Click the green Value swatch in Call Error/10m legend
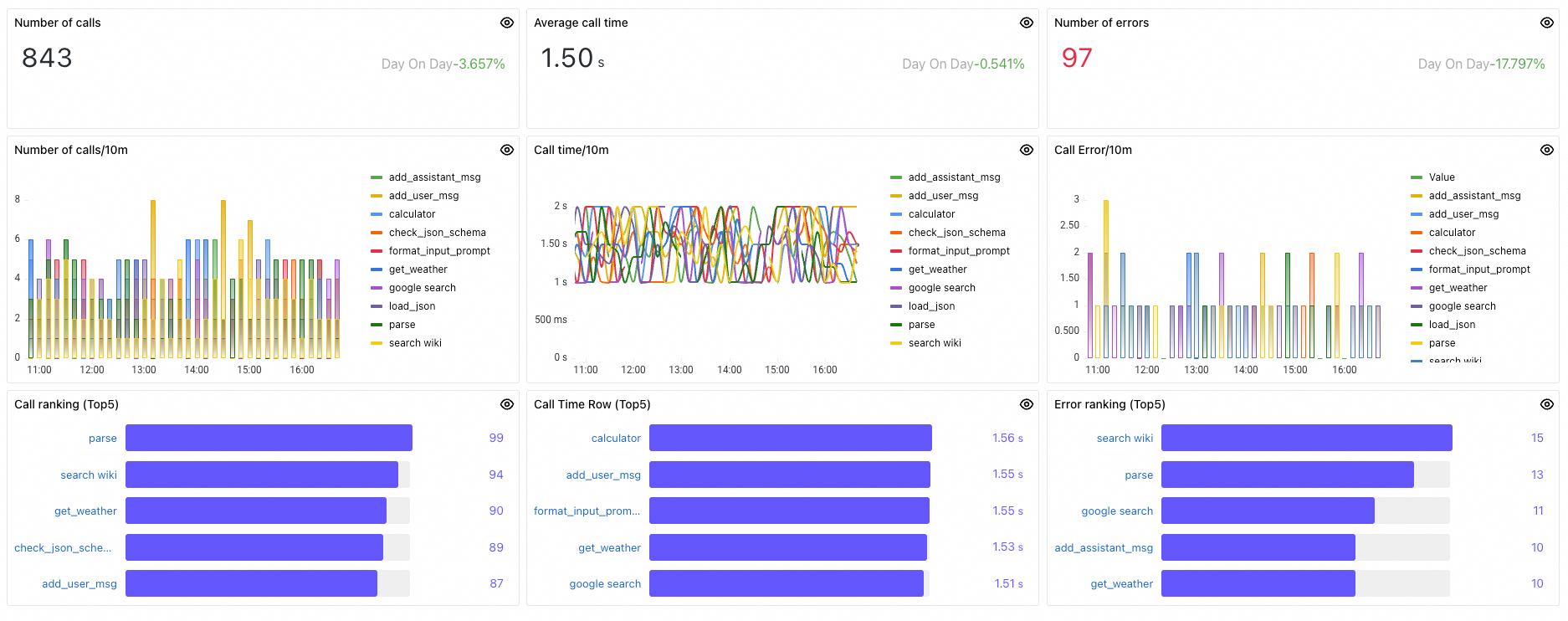 pyautogui.click(x=1417, y=177)
